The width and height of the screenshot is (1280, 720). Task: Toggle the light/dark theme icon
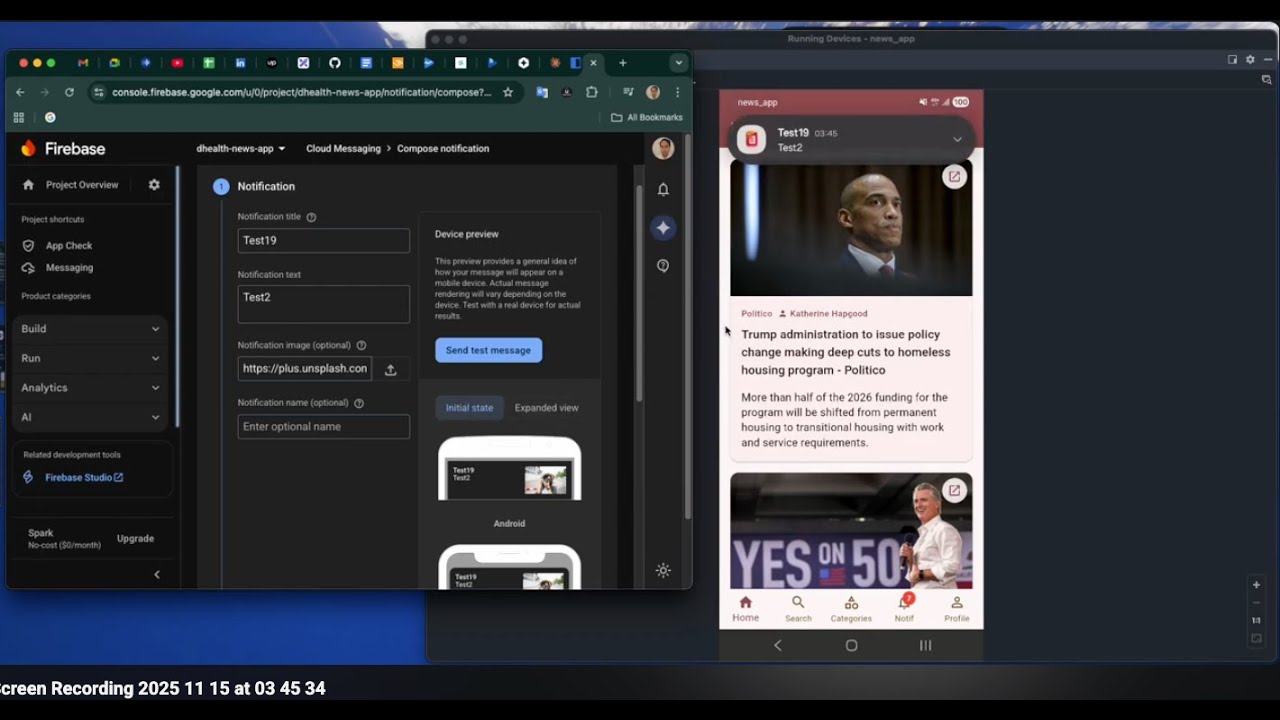pos(663,571)
